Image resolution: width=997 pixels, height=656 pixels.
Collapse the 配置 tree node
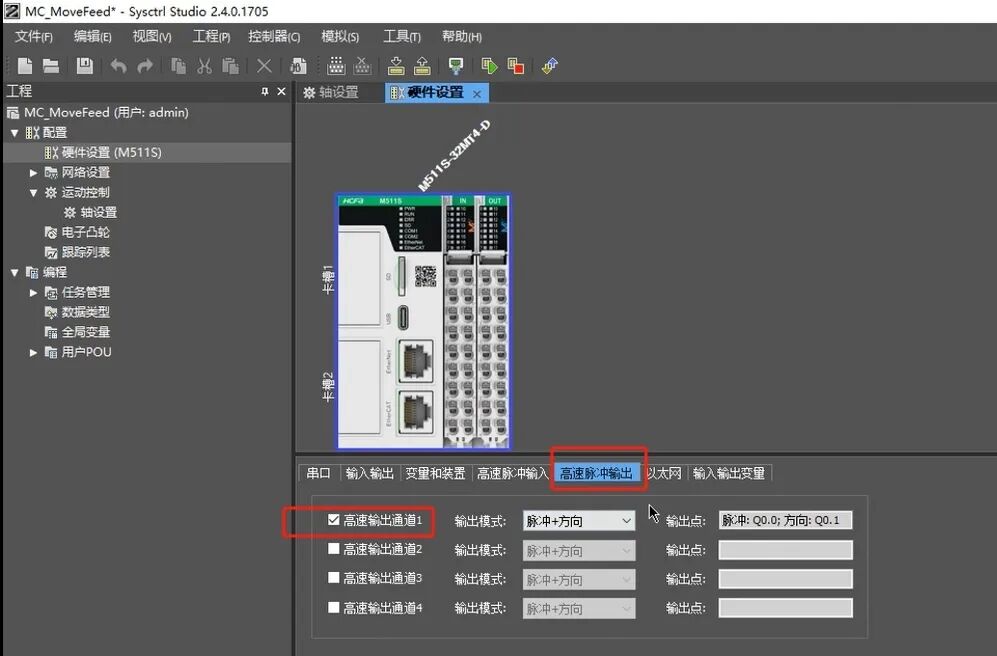click(x=15, y=133)
